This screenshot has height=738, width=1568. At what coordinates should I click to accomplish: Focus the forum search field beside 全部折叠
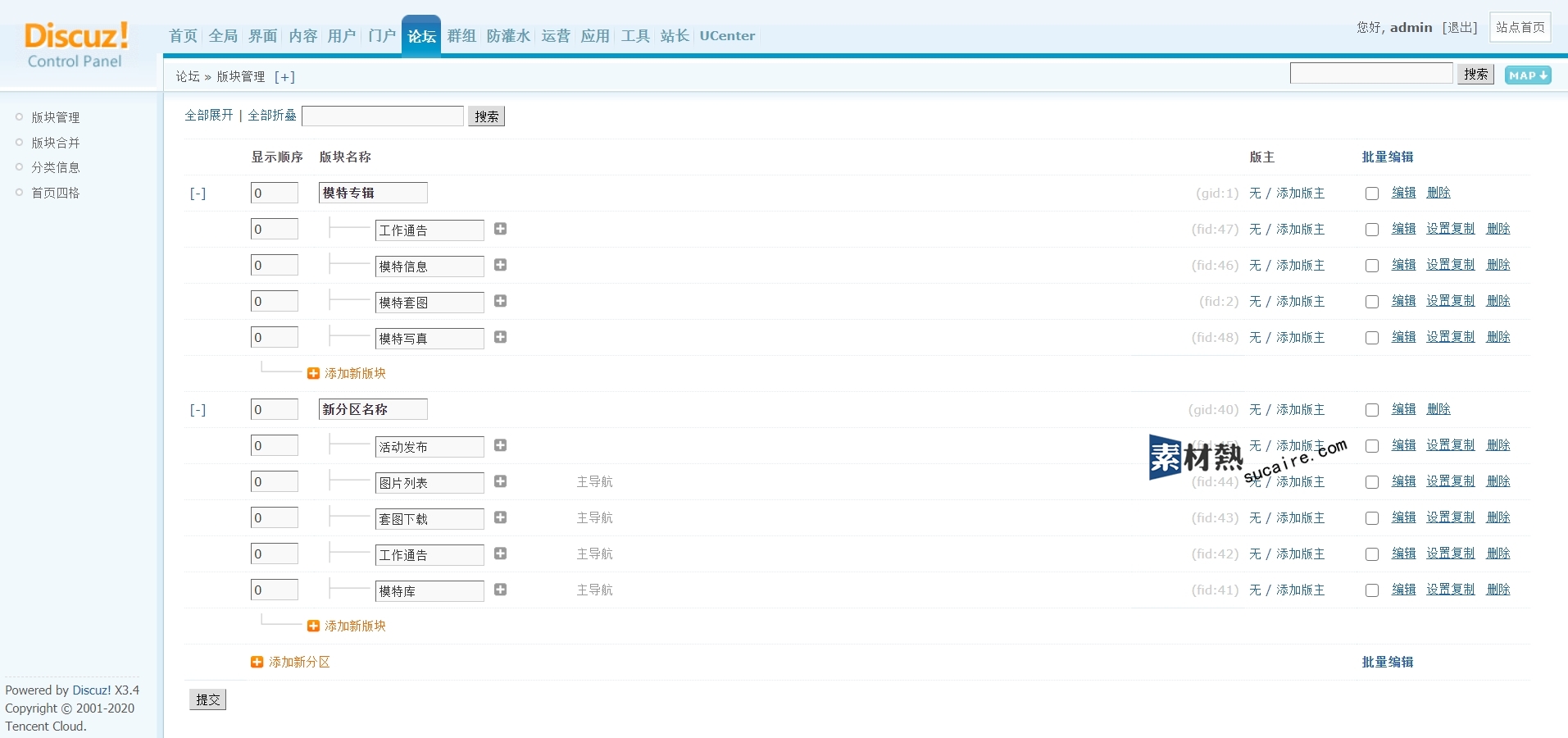click(383, 116)
